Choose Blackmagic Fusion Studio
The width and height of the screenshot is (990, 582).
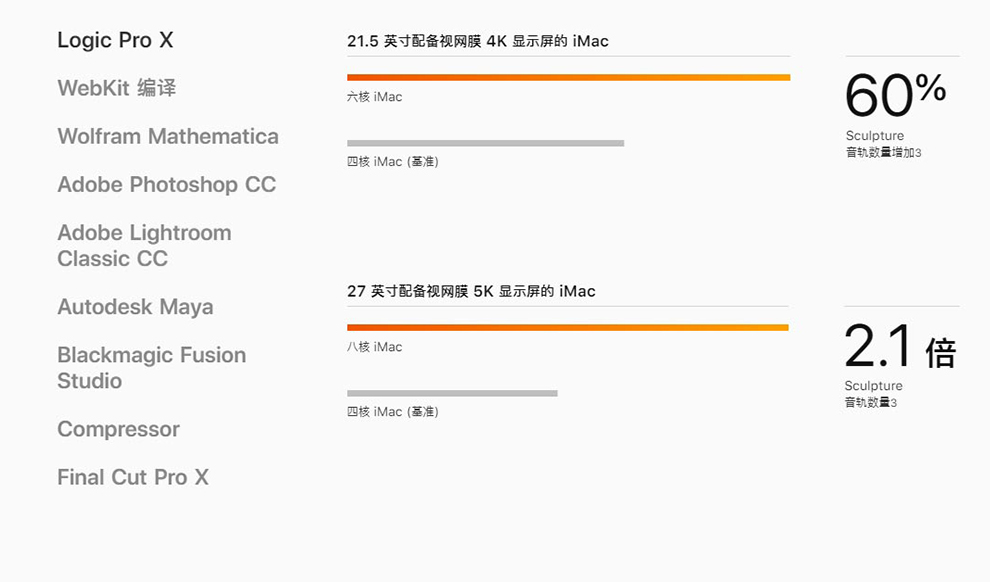152,367
